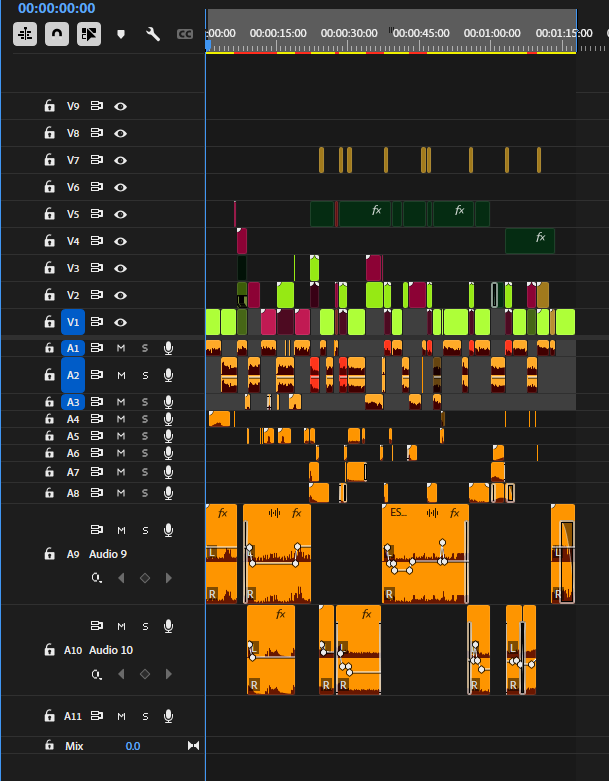Go to next keyframe on Audio 9
Image resolution: width=609 pixels, height=781 pixels.
point(169,578)
